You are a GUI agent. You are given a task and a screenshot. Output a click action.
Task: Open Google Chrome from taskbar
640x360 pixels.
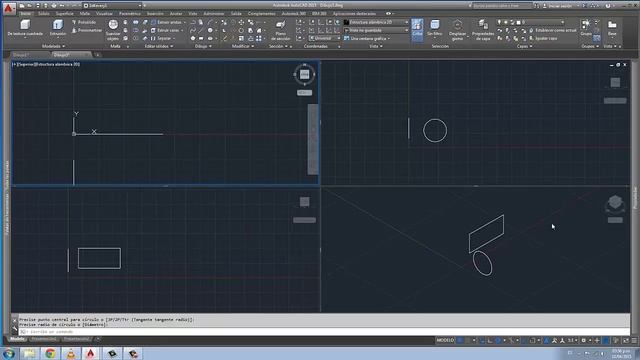tap(51, 353)
